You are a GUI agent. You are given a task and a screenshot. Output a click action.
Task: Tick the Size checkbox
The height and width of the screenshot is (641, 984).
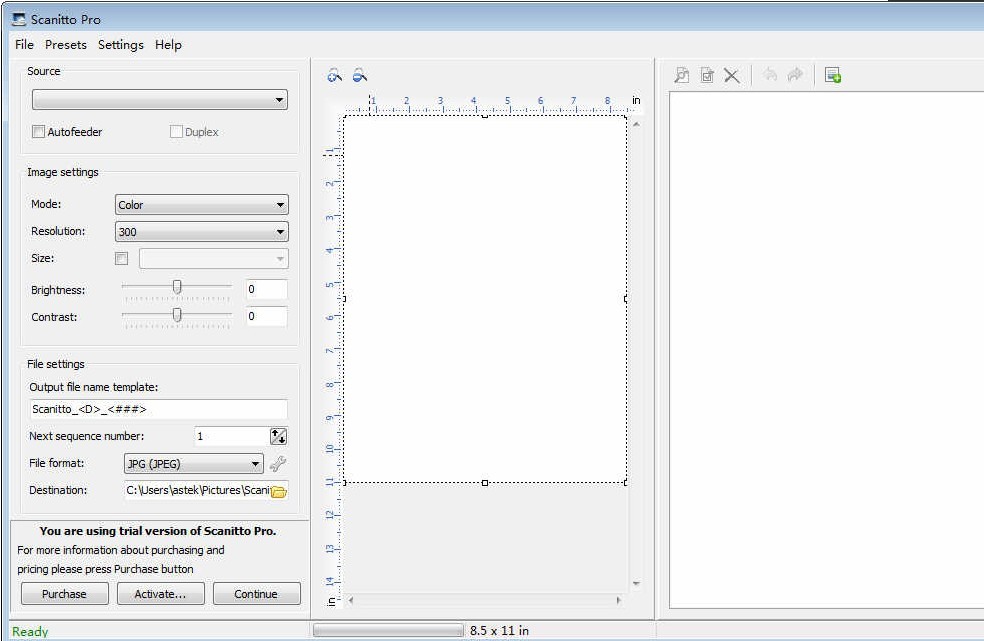(122, 259)
